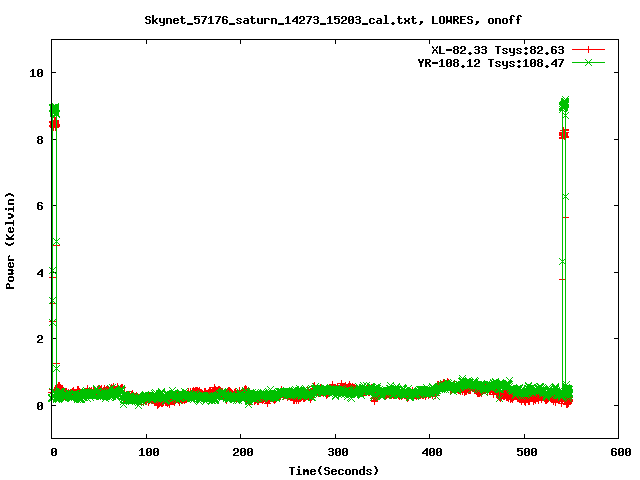Click the y-axis tick label 4
Viewport: 640px width, 480px height.
pos(40,273)
